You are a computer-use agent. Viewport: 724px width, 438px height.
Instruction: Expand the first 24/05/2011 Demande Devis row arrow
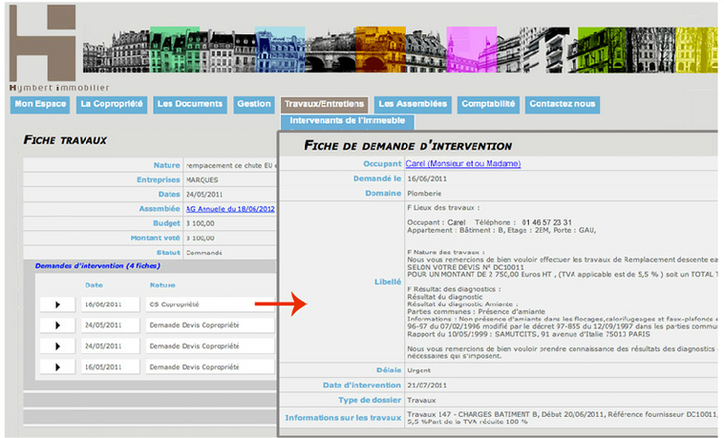coord(58,325)
